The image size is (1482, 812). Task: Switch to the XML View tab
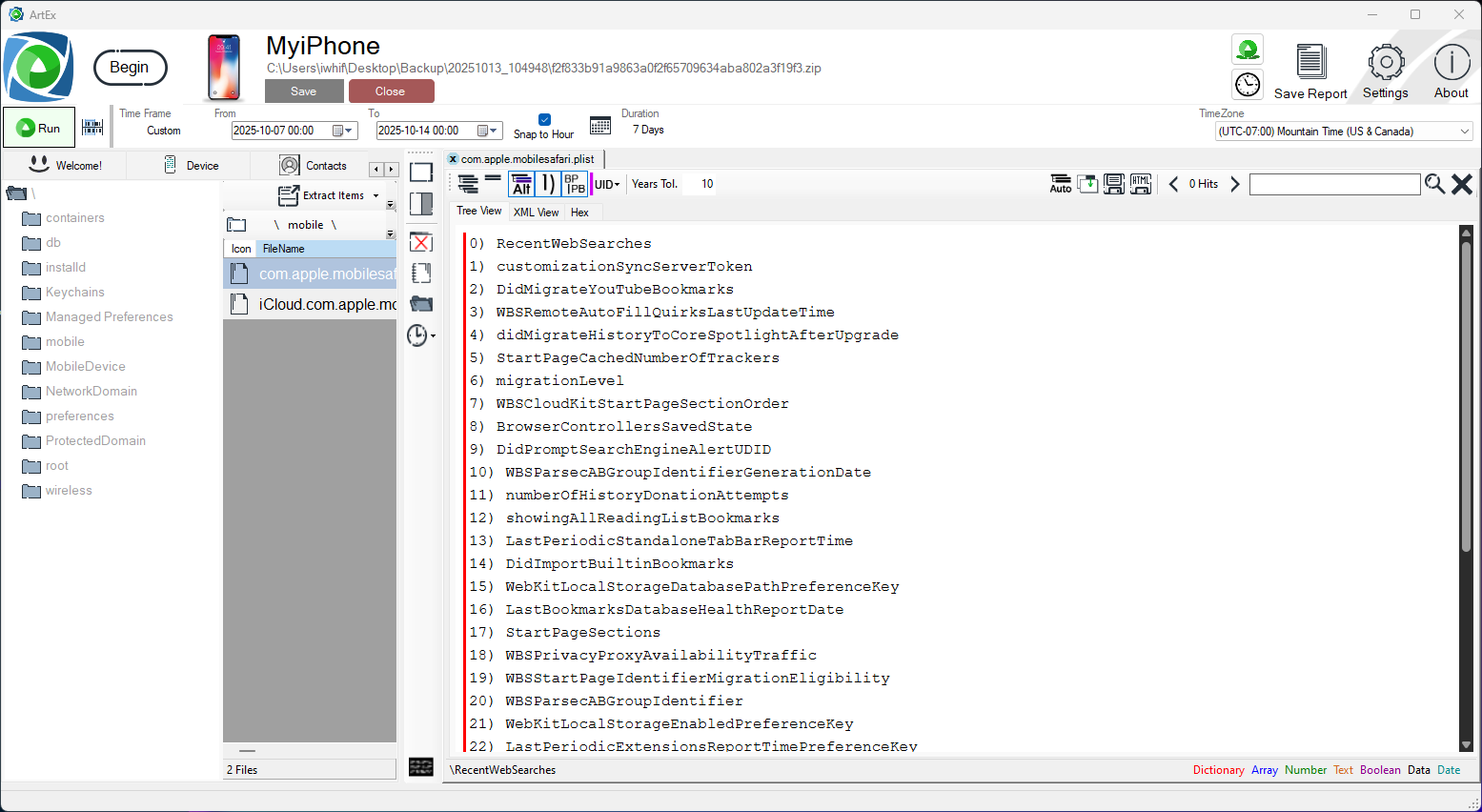pos(536,213)
